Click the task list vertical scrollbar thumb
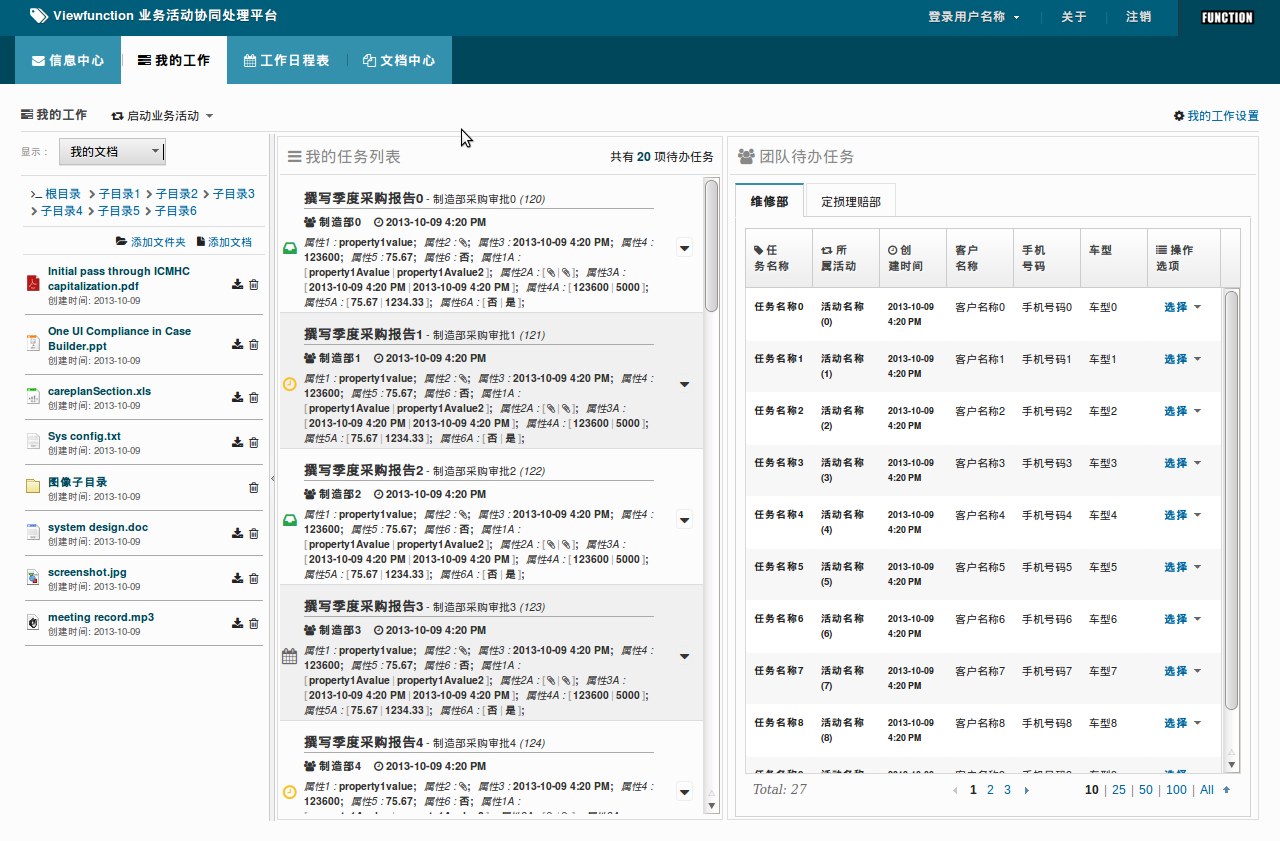Image resolution: width=1280 pixels, height=841 pixels. pos(711,246)
